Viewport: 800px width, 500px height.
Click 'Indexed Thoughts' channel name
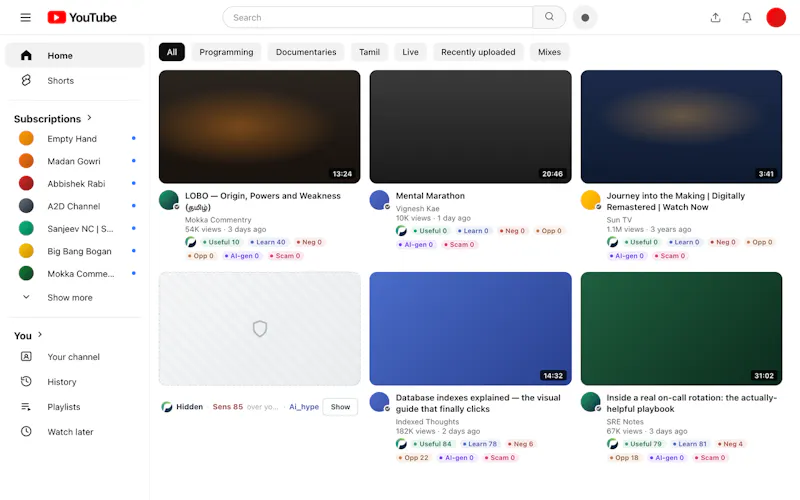coord(427,421)
